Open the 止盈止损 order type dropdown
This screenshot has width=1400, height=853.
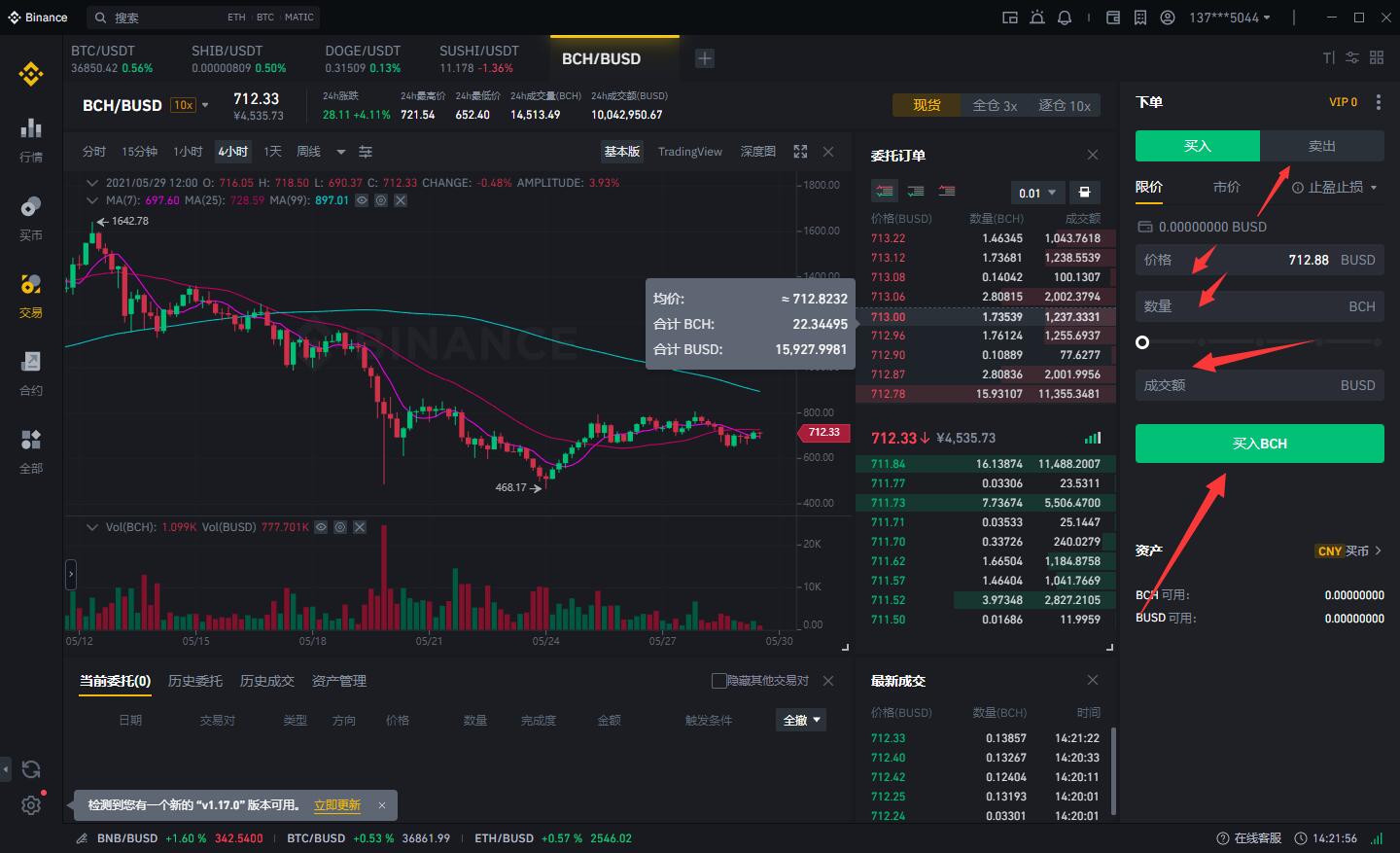[x=1342, y=187]
